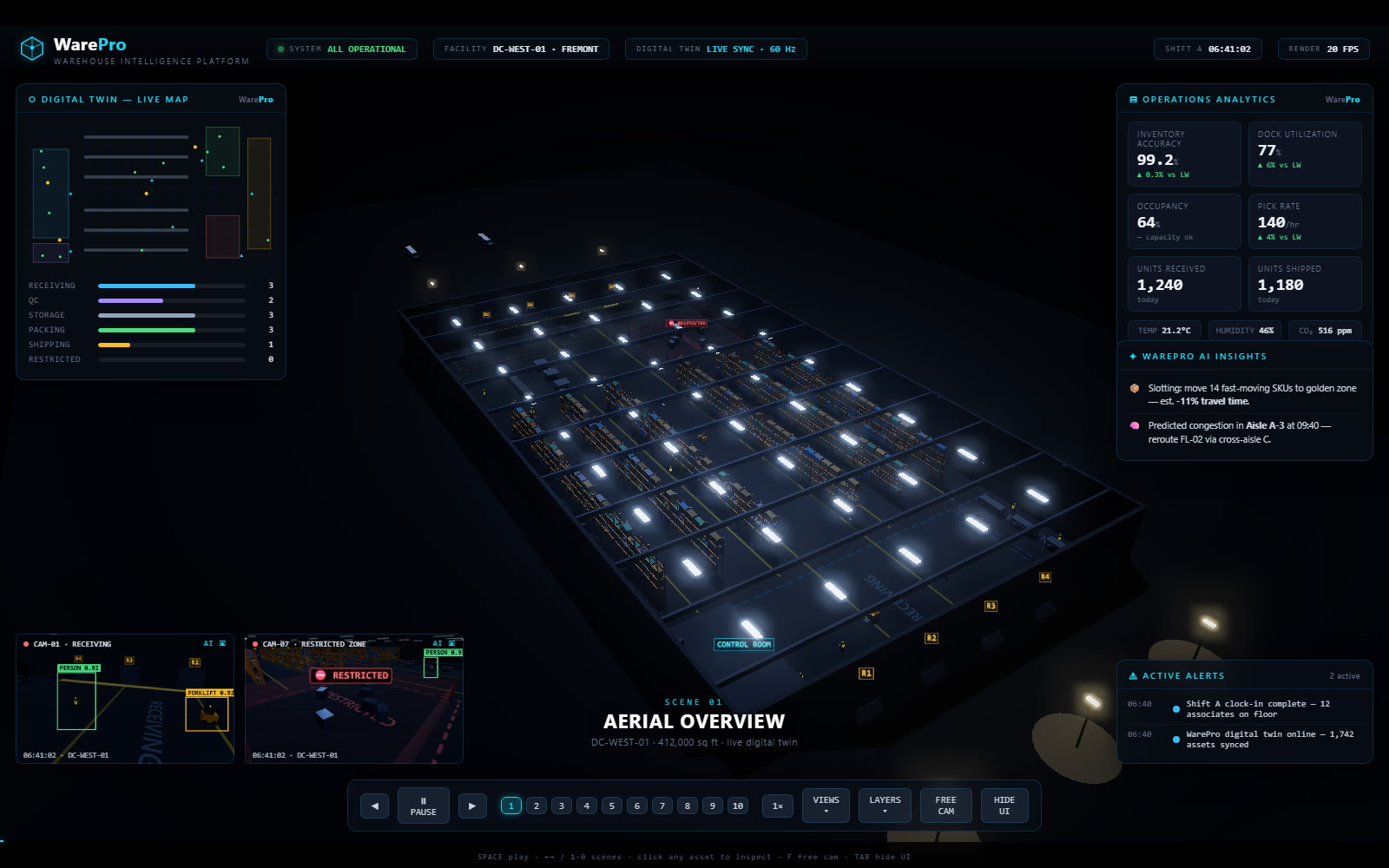This screenshot has width=1389, height=868.
Task: Click the R2 dock marker in 3D view
Action: (x=931, y=638)
